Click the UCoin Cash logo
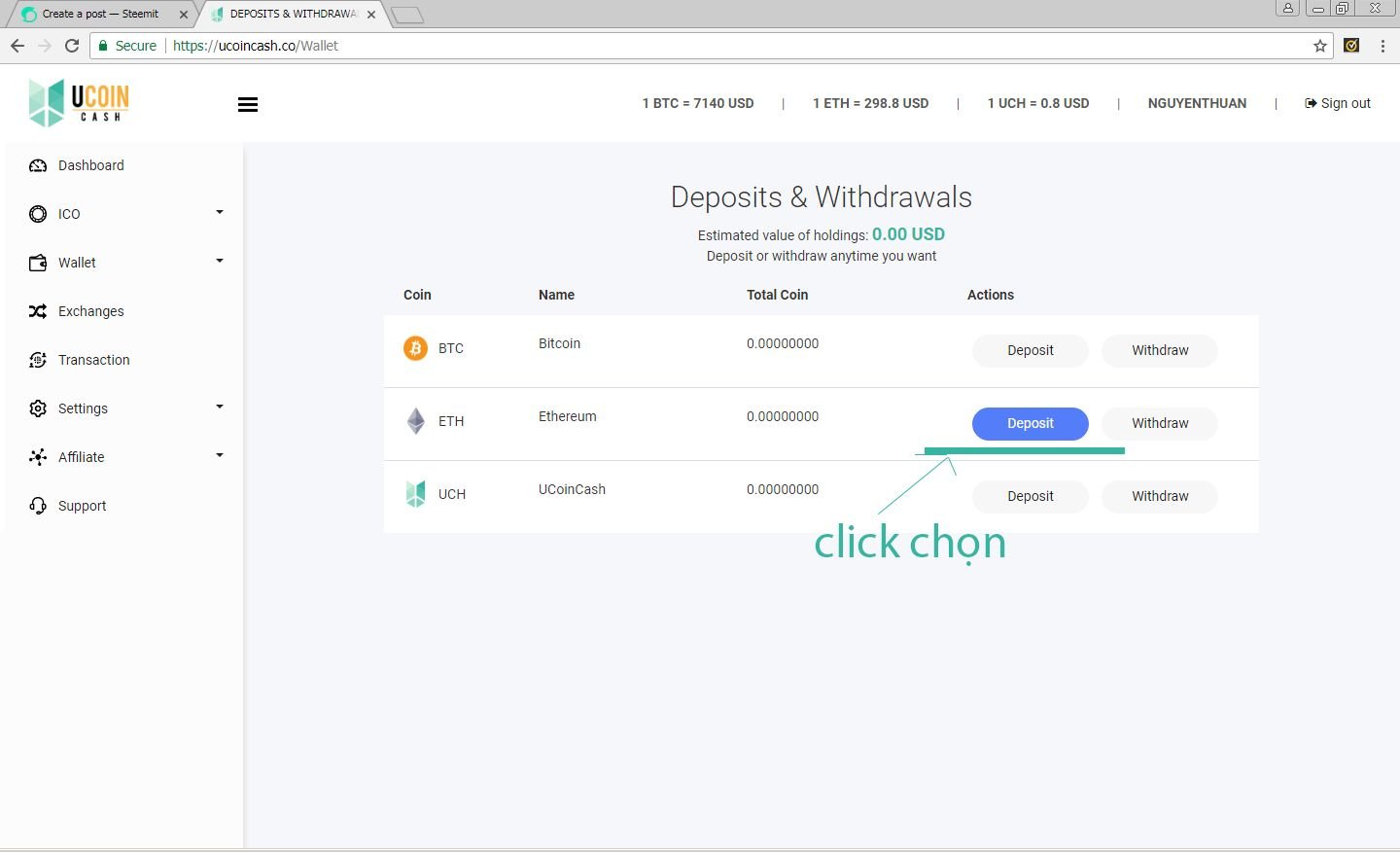 (79, 102)
